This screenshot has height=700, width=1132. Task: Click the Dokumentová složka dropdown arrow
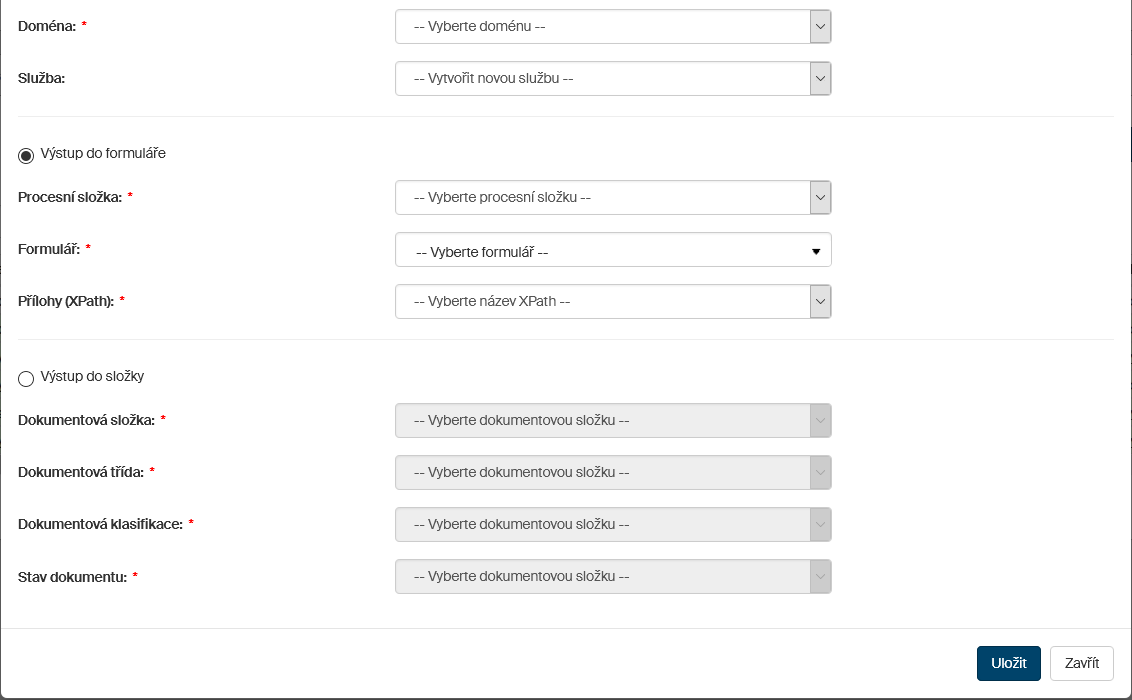(x=820, y=421)
